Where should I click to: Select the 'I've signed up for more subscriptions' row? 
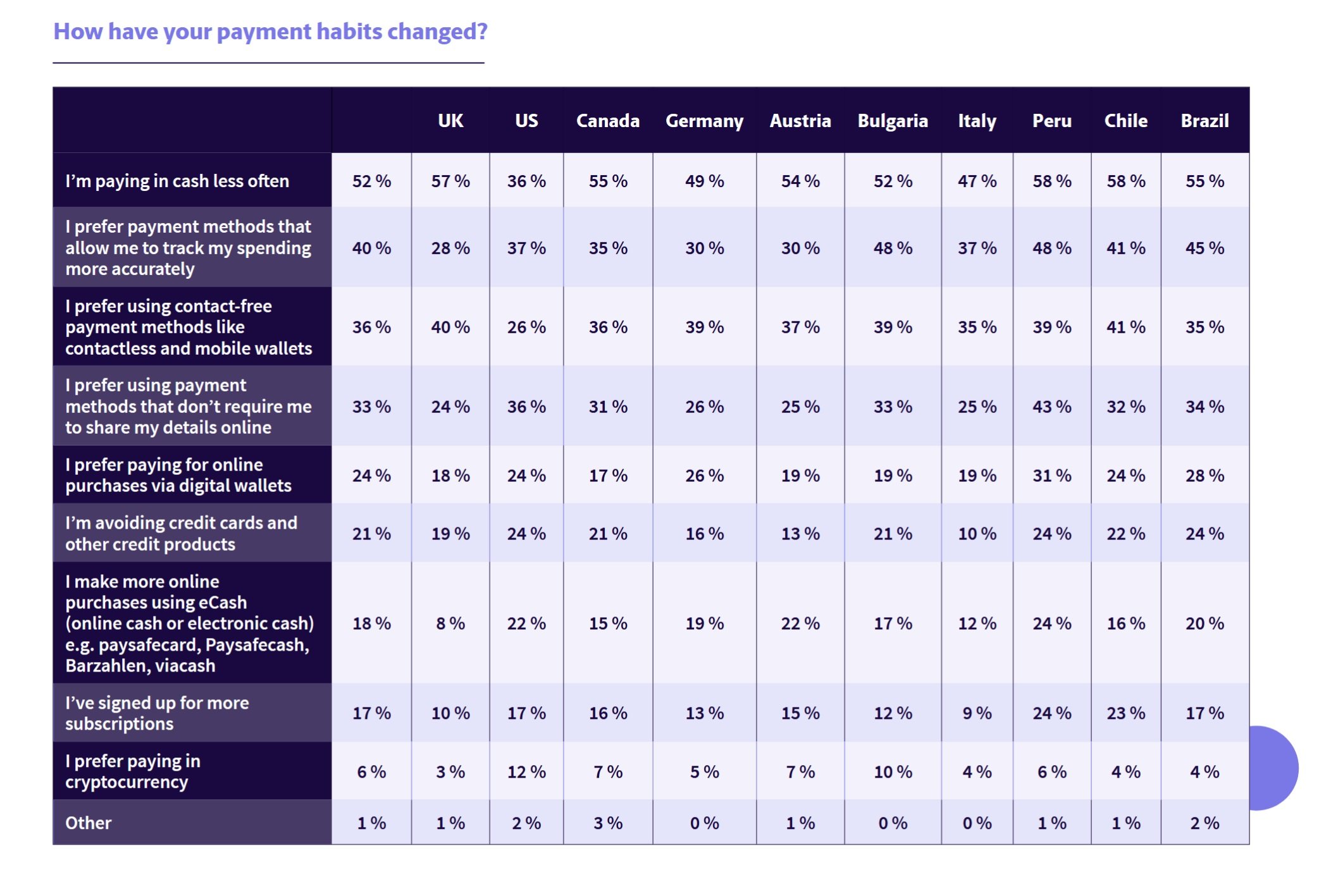click(x=651, y=713)
